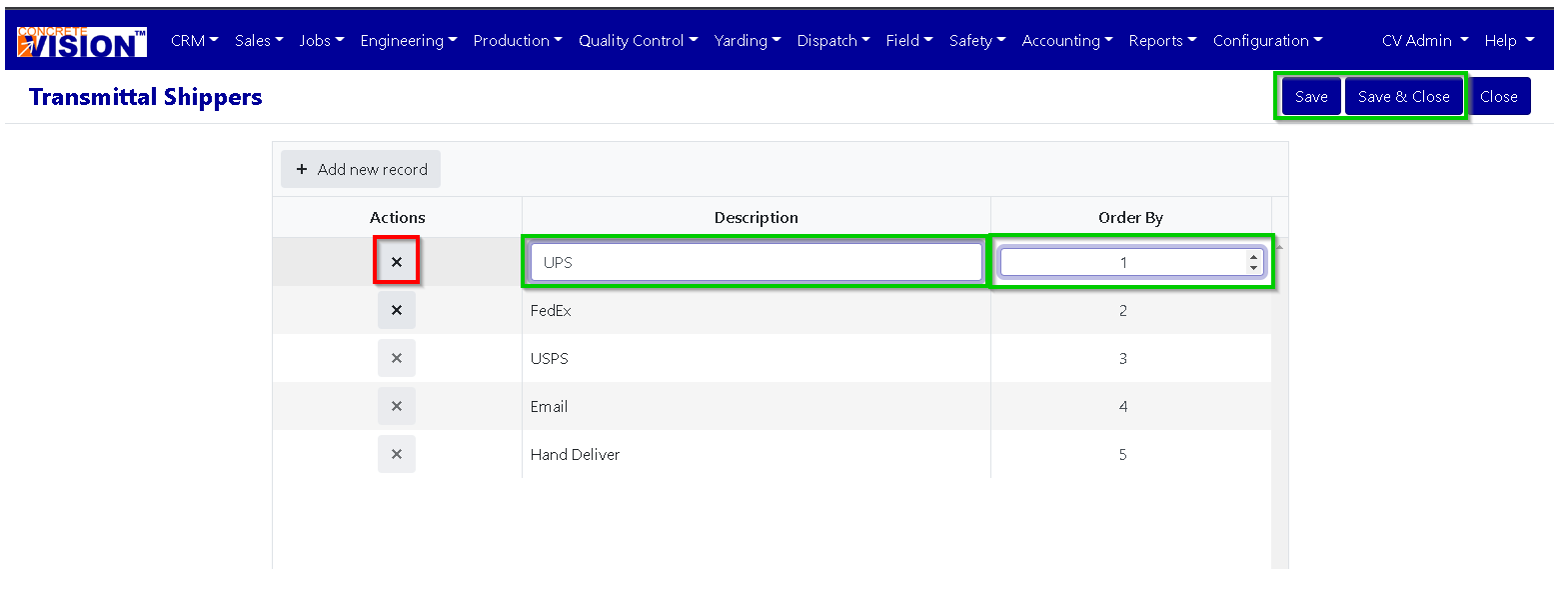Open the Sales dropdown menu
Viewport: 1568px width, 600px height.
click(259, 41)
